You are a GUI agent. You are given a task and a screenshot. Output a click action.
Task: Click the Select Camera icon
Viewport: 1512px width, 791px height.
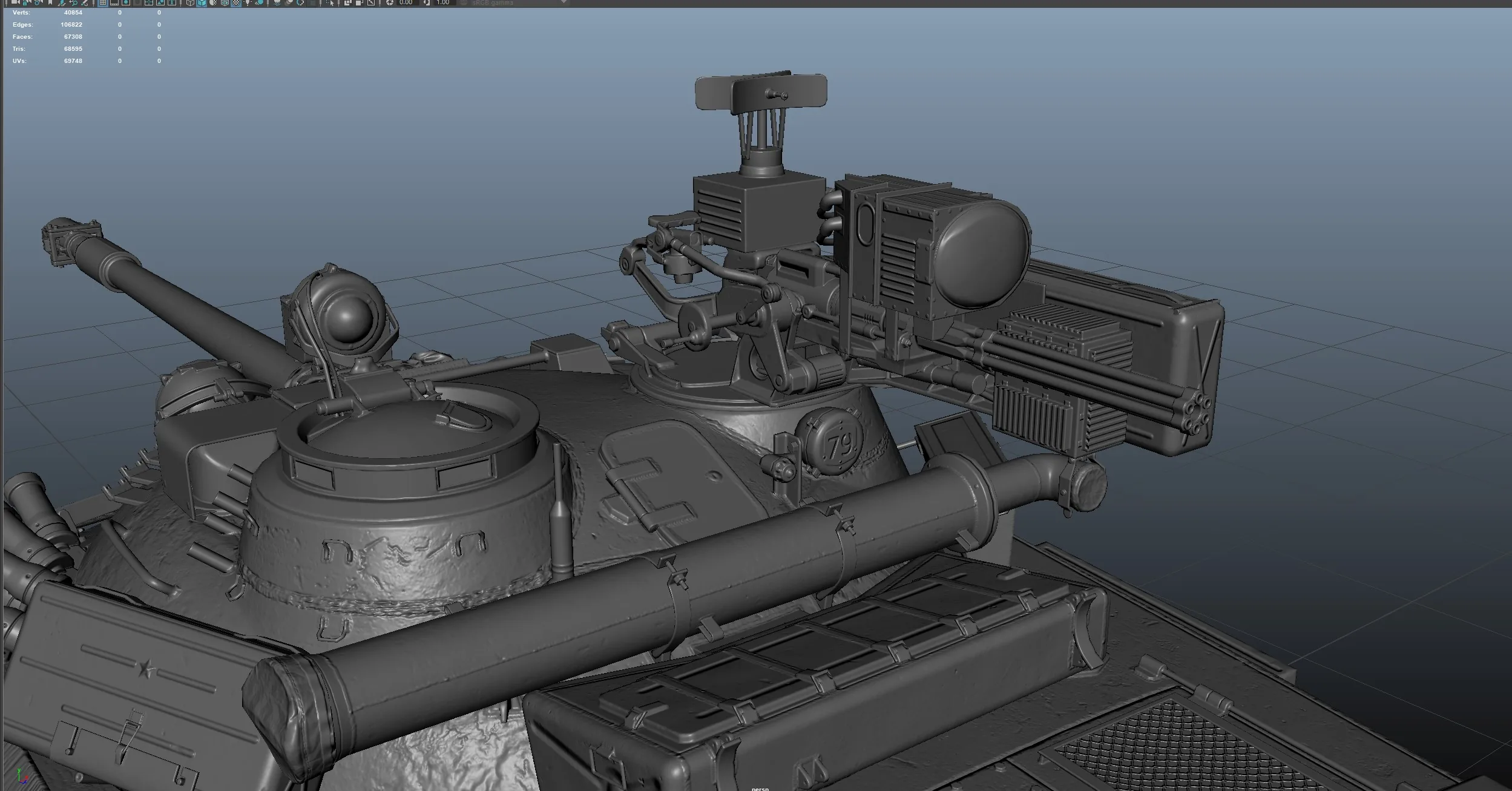[15, 2]
